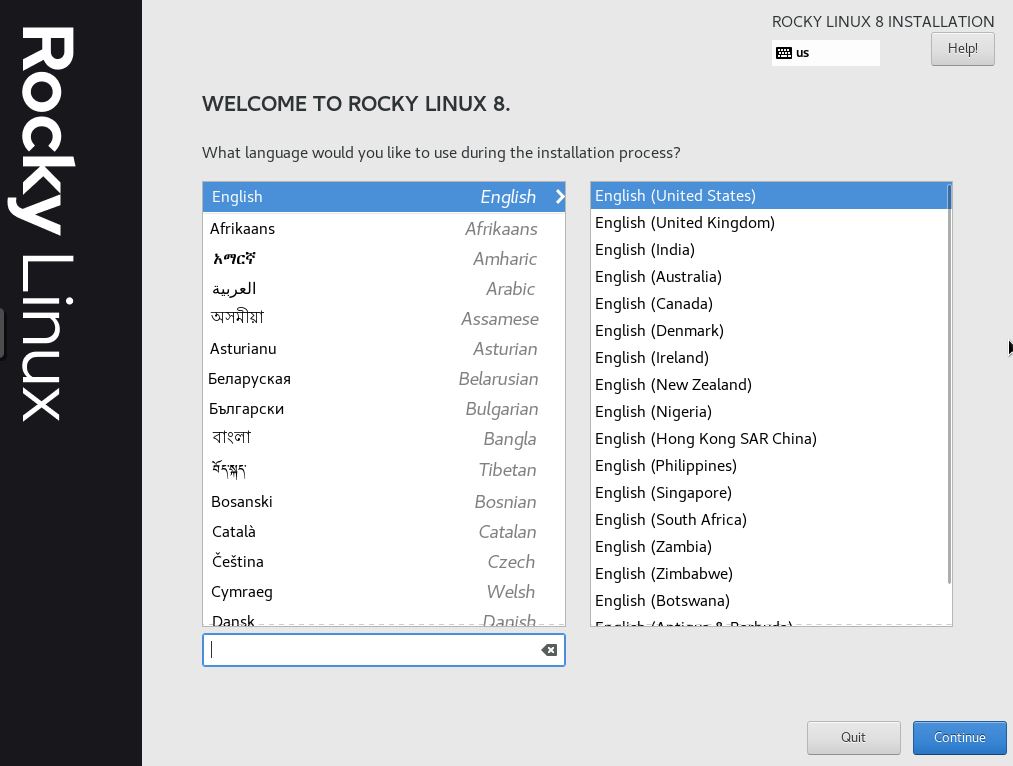
Task: Select Afrikaans from the language list
Action: click(383, 229)
